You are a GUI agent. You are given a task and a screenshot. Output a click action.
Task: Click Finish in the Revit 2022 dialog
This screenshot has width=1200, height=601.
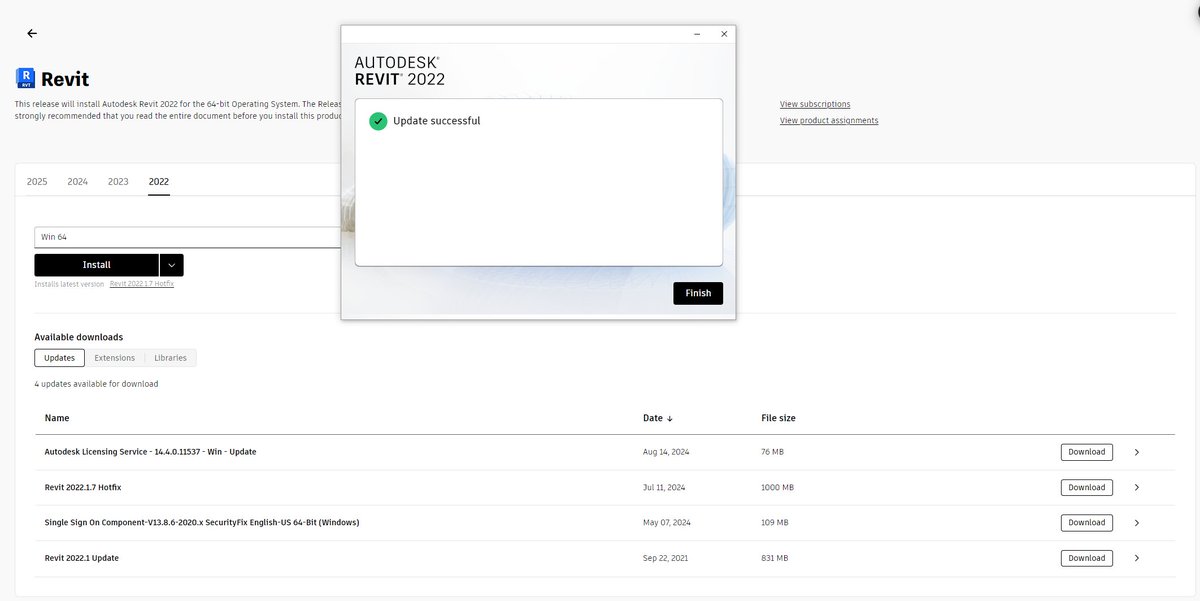(x=698, y=293)
